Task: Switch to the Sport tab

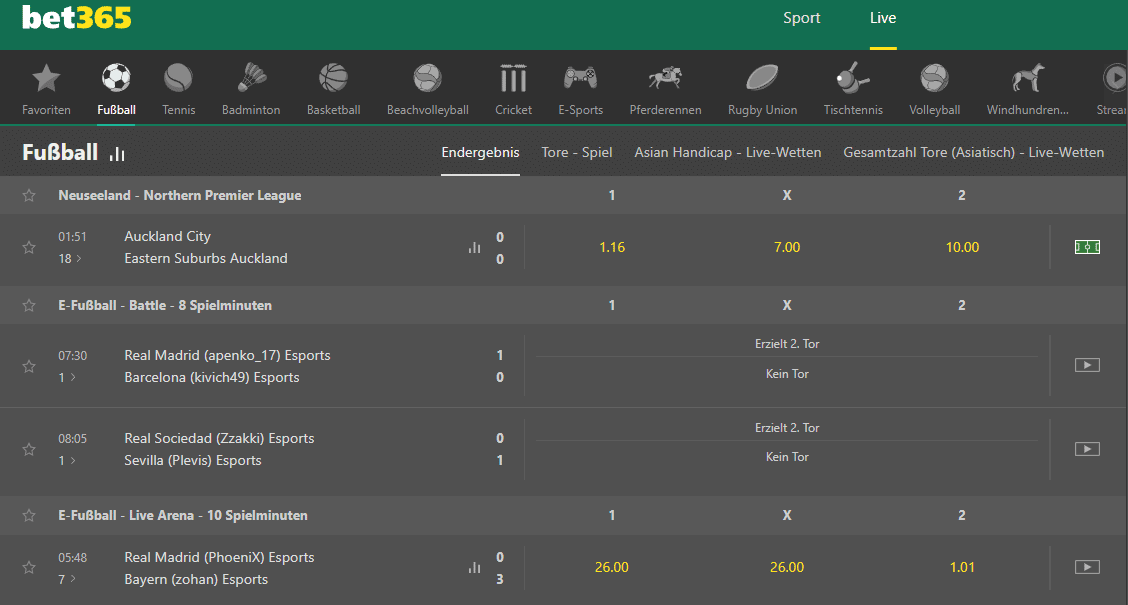Action: [801, 17]
